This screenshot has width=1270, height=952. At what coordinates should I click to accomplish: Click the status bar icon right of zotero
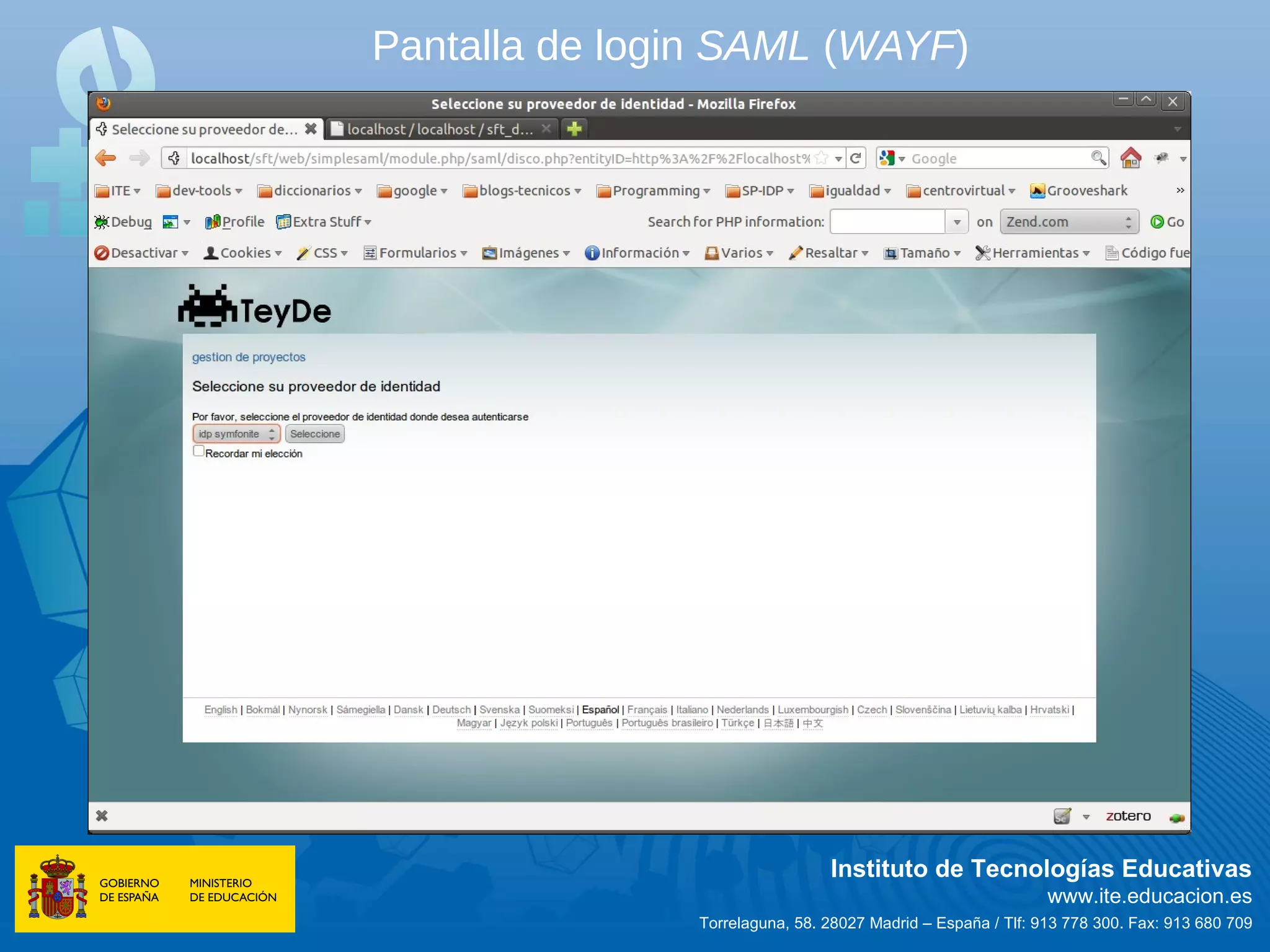click(x=1176, y=818)
